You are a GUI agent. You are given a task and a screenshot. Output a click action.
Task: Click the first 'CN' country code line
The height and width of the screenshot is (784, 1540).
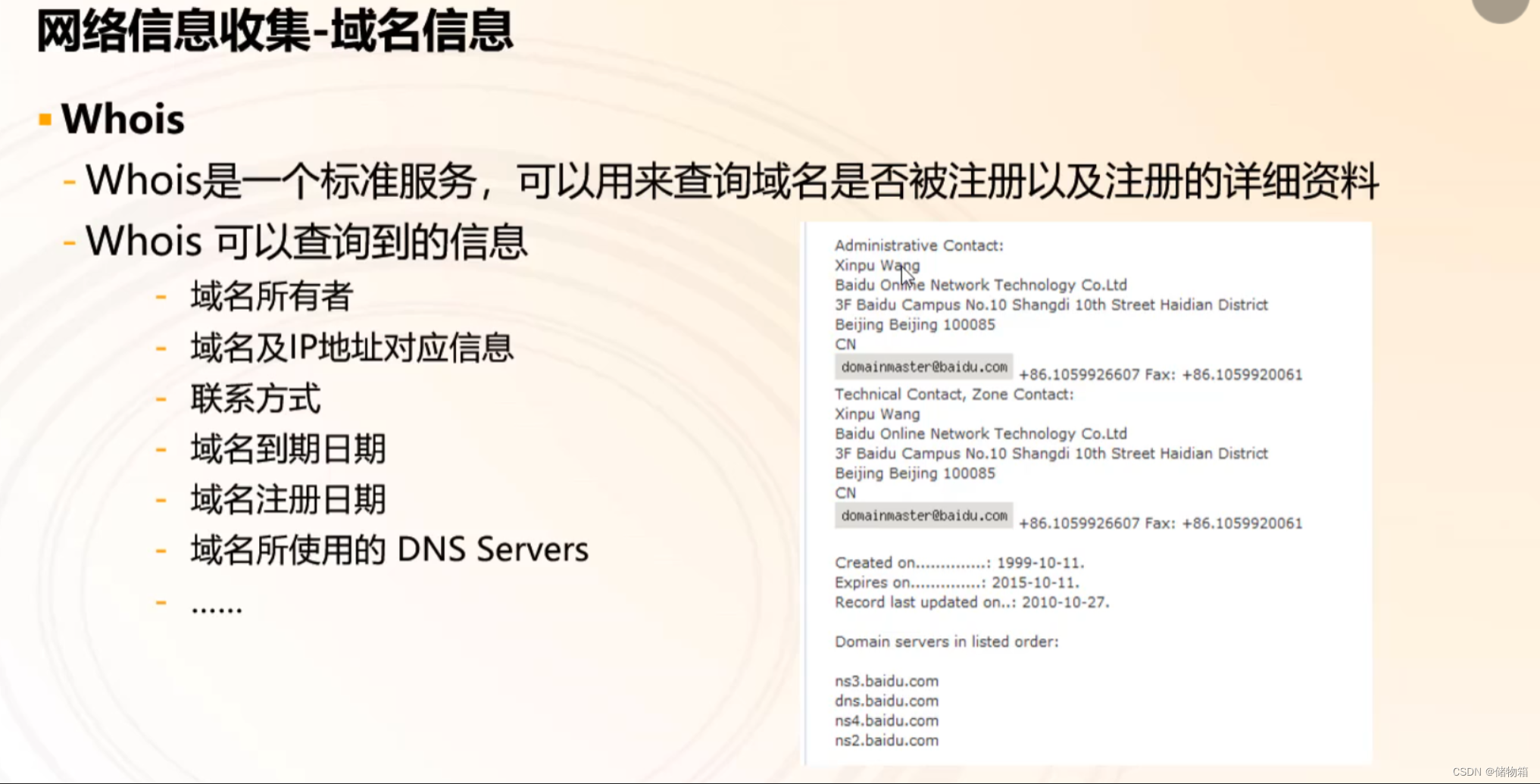[x=845, y=344]
